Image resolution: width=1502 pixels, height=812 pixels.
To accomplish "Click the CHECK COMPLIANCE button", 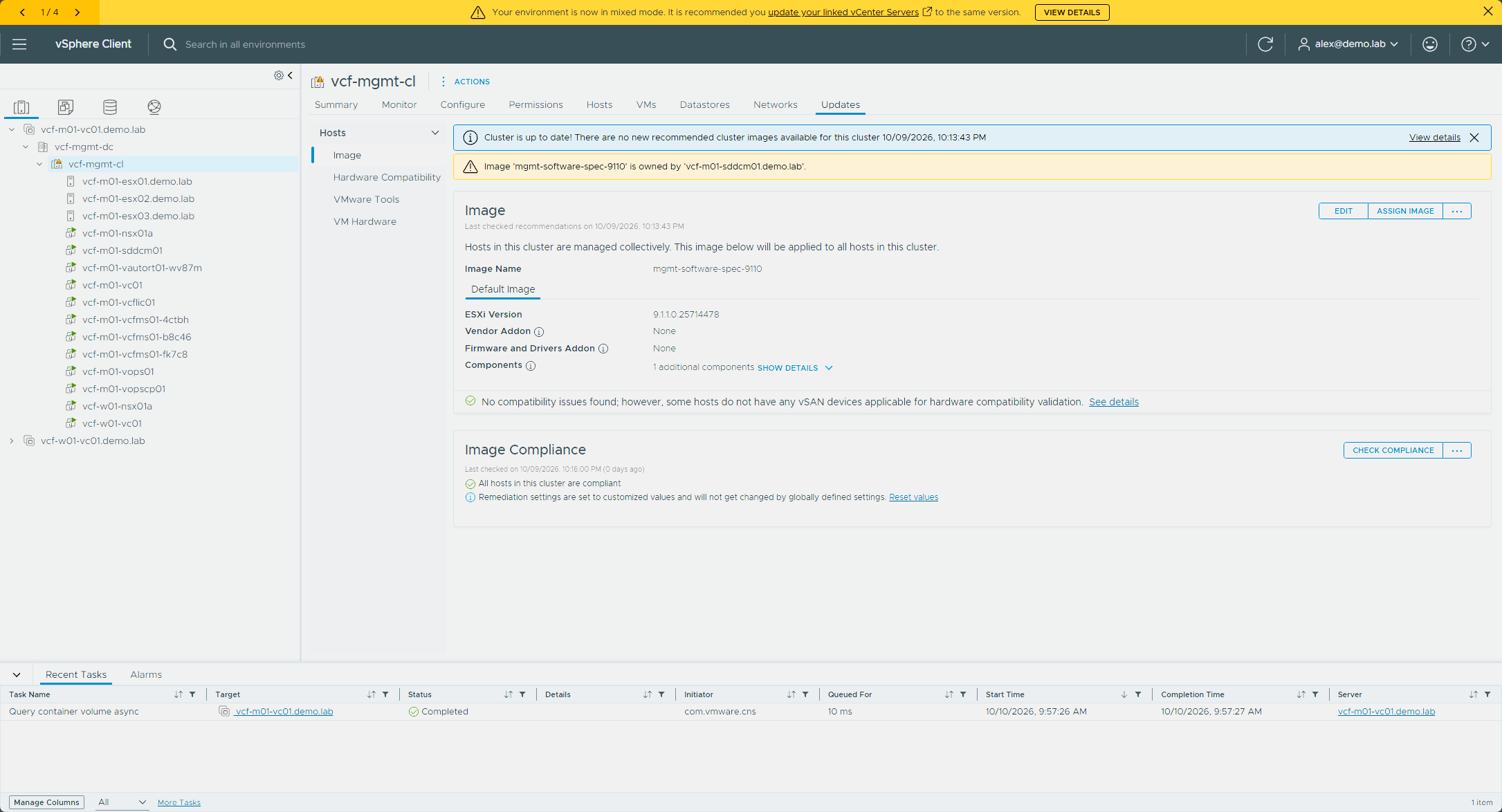I will [1393, 450].
